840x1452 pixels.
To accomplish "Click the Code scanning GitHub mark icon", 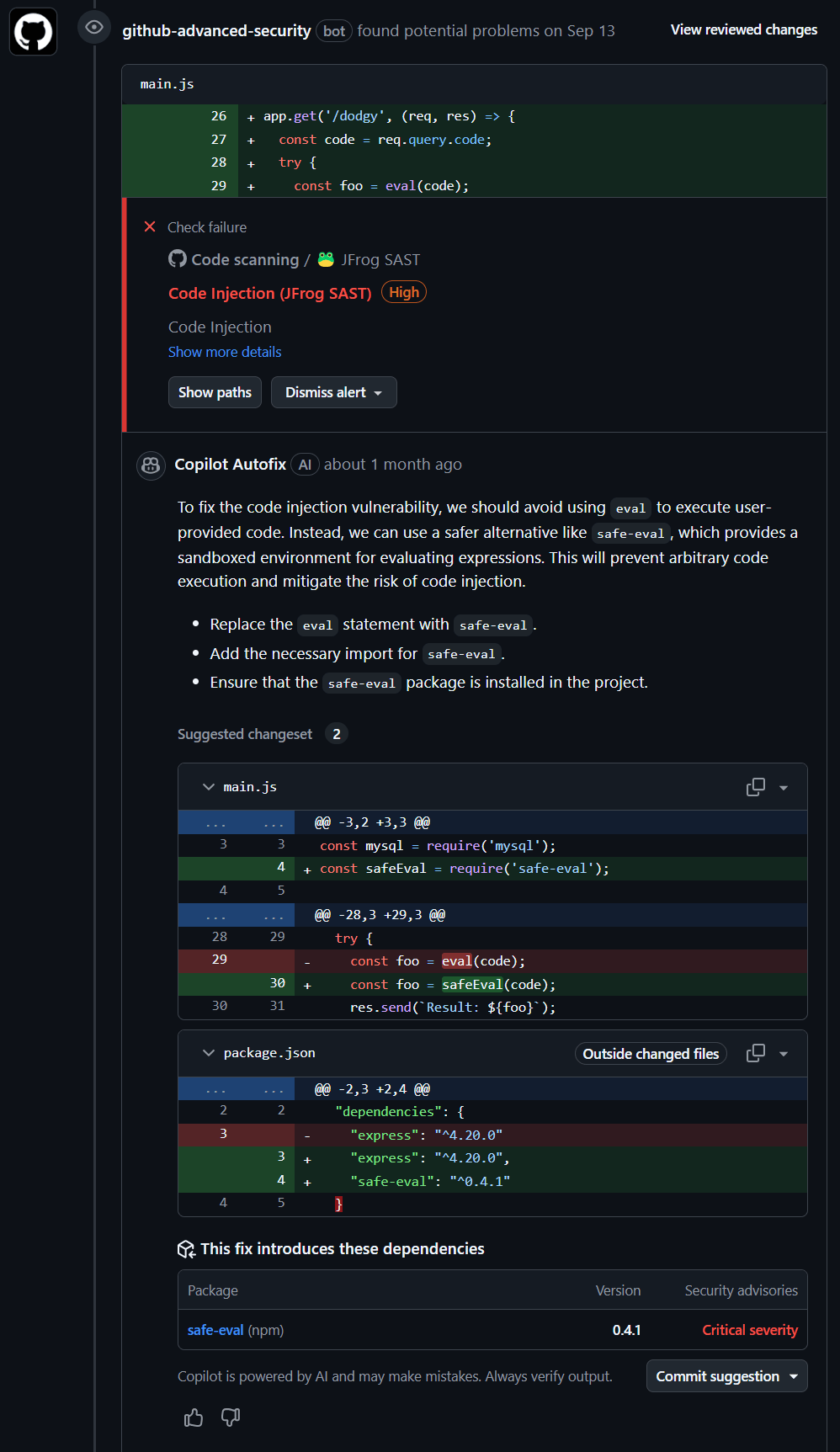I will [178, 259].
